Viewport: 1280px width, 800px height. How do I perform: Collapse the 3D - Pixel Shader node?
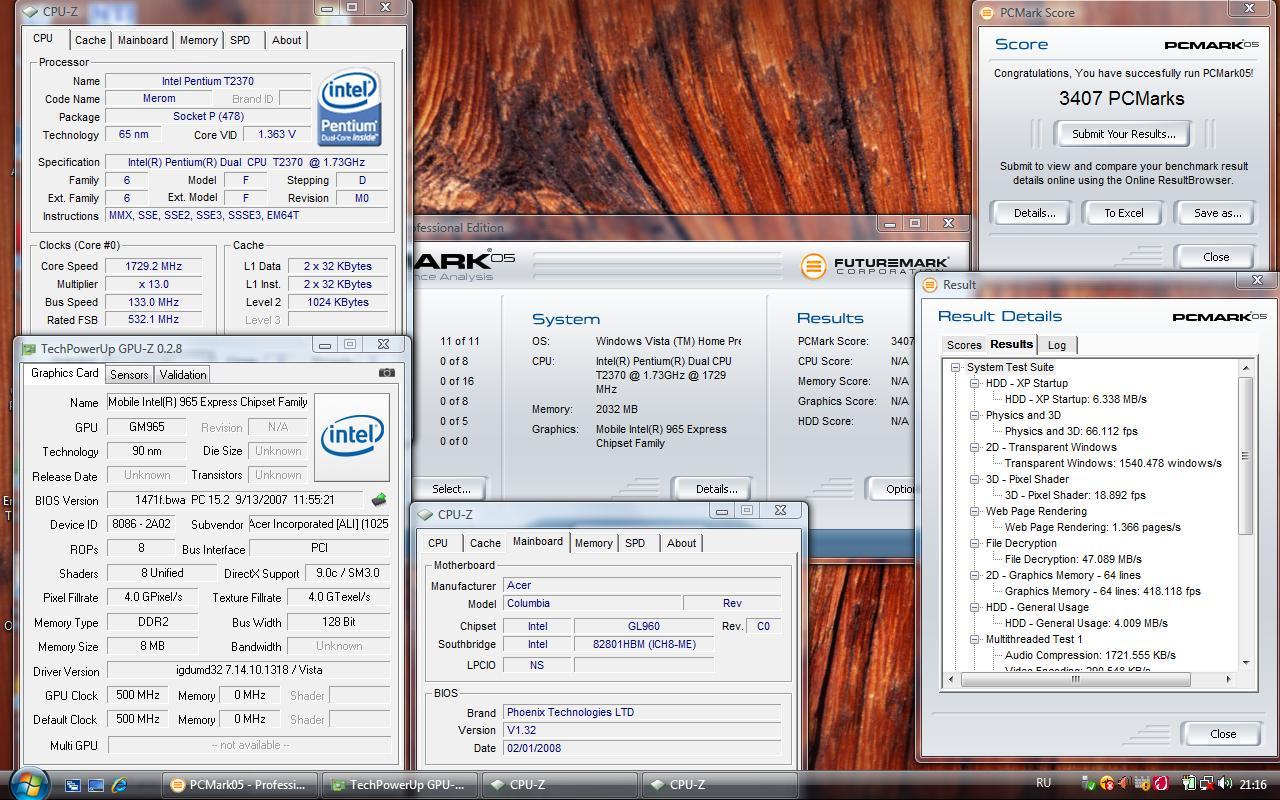pos(975,479)
